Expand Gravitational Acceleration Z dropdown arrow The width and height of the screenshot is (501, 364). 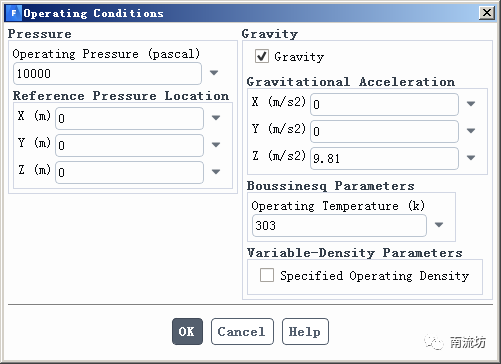point(471,158)
